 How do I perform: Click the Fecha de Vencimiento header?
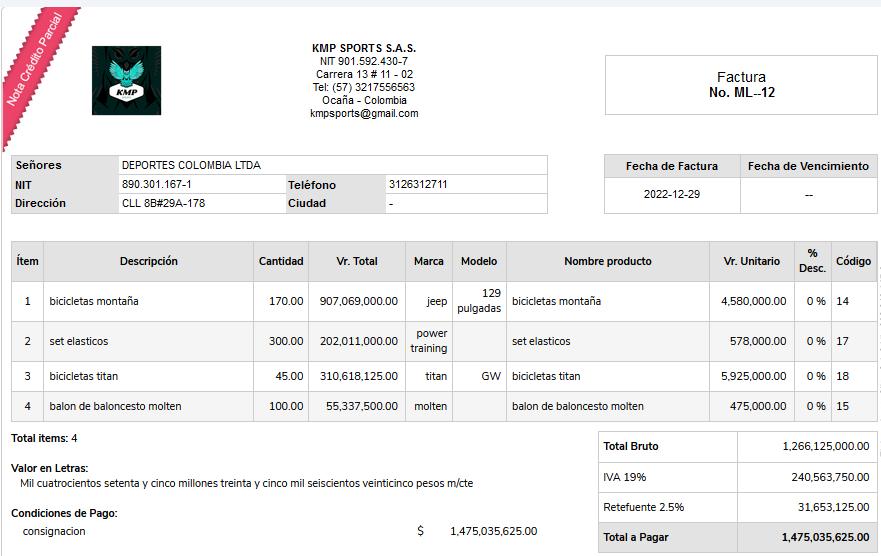tap(808, 166)
